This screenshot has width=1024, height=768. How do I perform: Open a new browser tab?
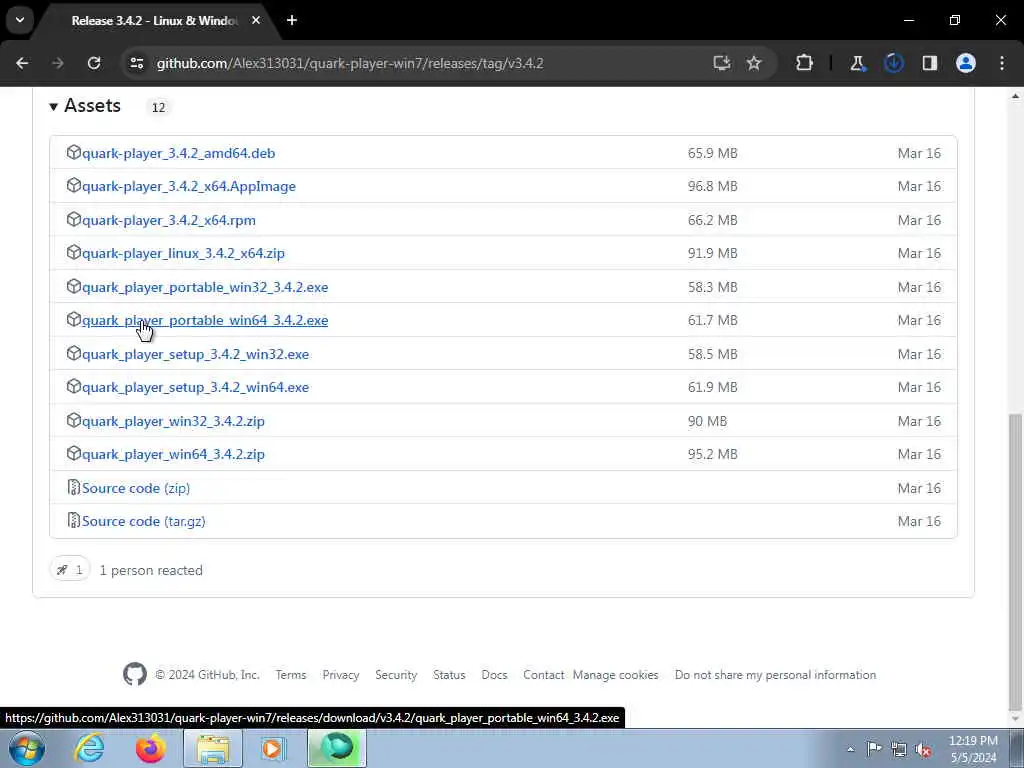[x=292, y=20]
